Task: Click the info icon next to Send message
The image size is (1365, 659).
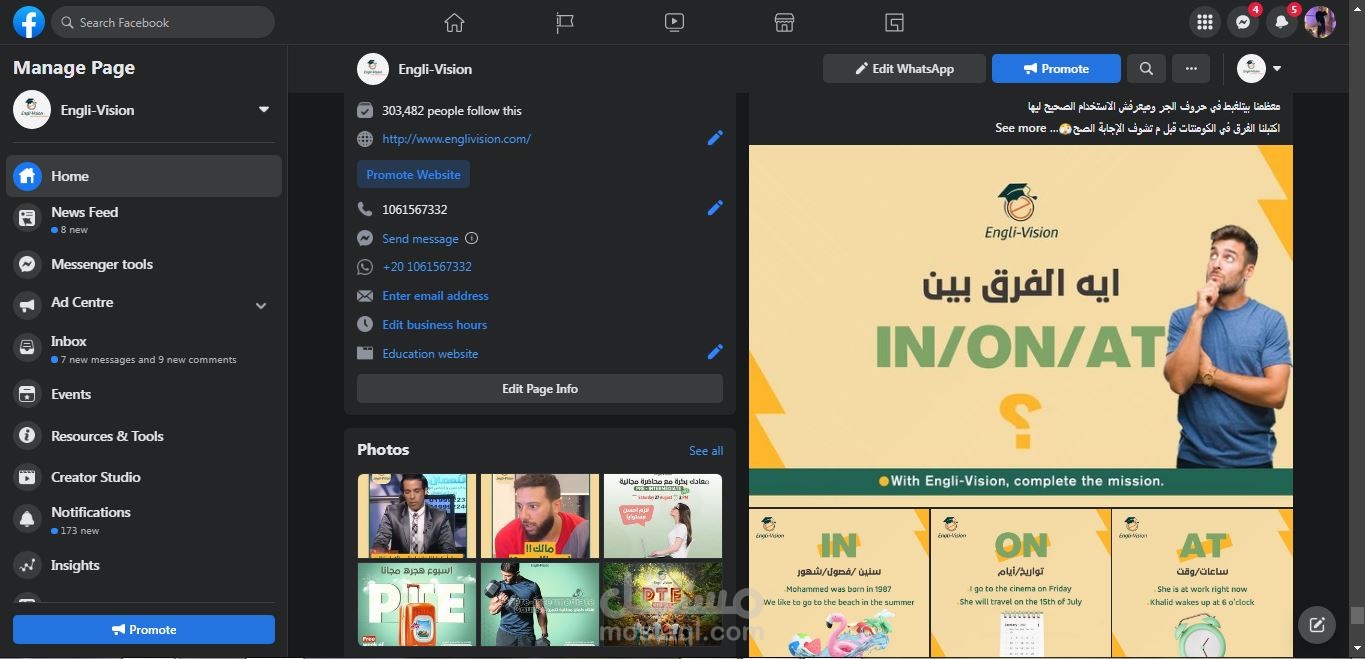Action: point(472,238)
